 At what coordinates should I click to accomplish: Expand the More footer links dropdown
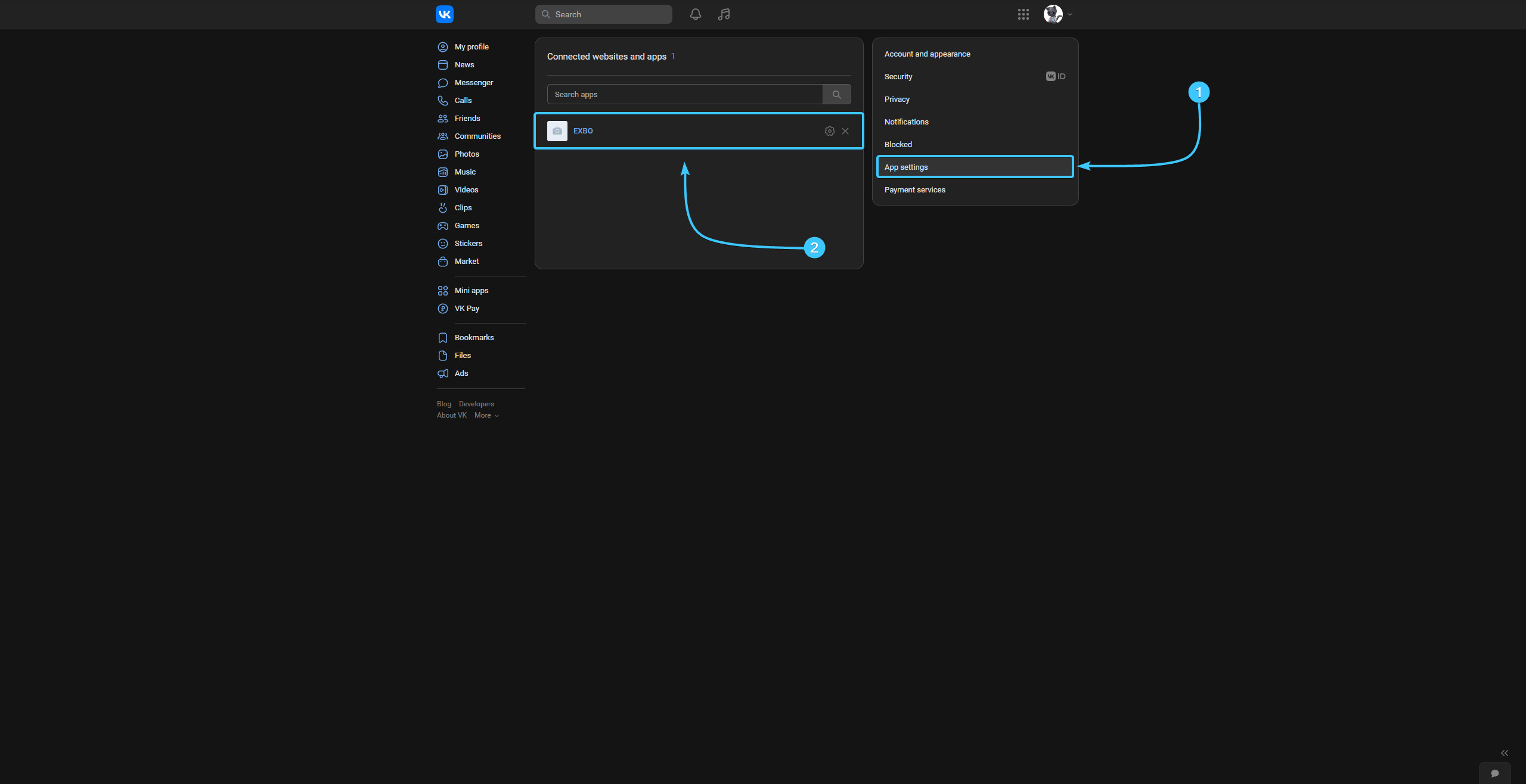[x=486, y=416]
